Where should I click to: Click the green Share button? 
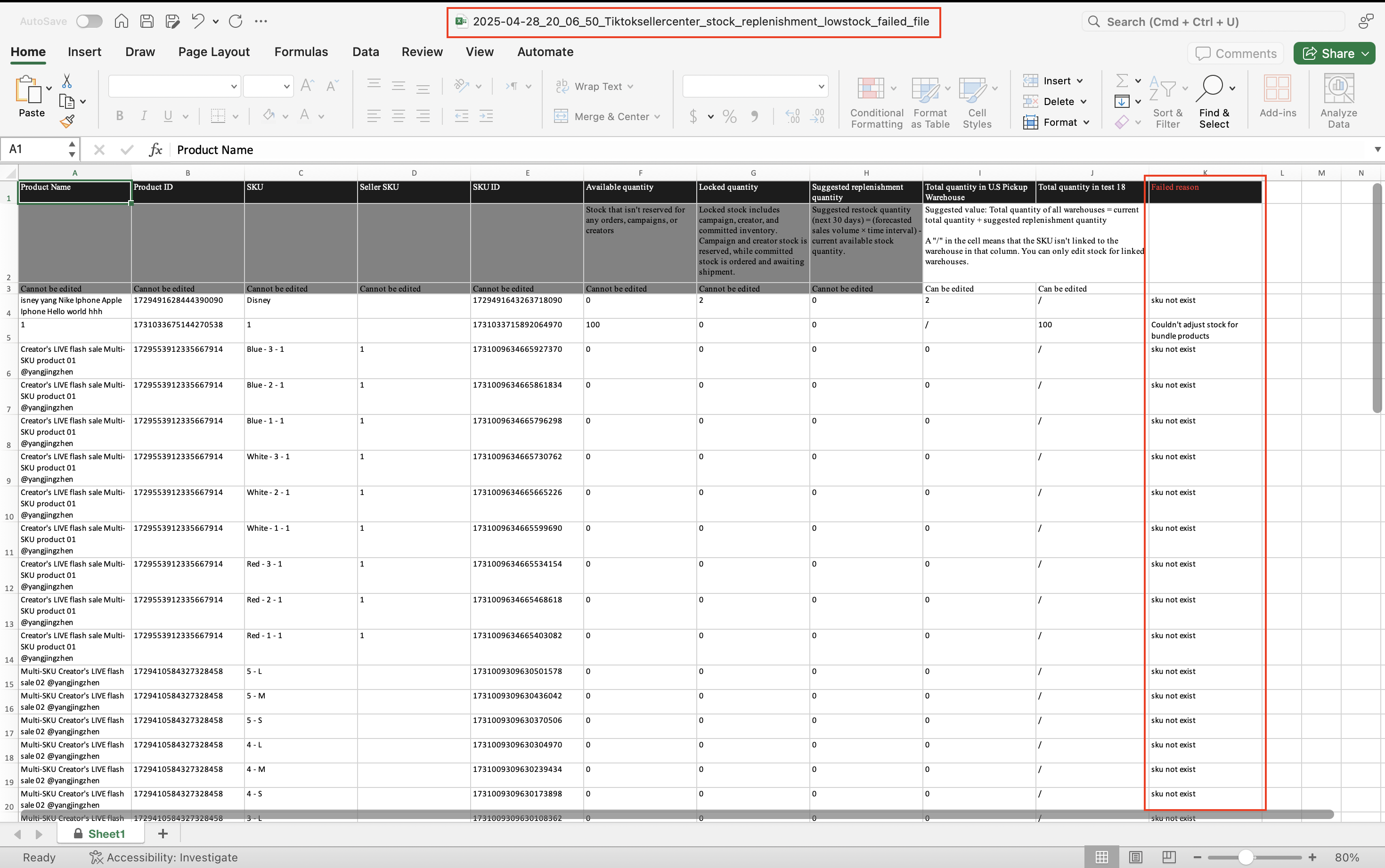coord(1333,53)
